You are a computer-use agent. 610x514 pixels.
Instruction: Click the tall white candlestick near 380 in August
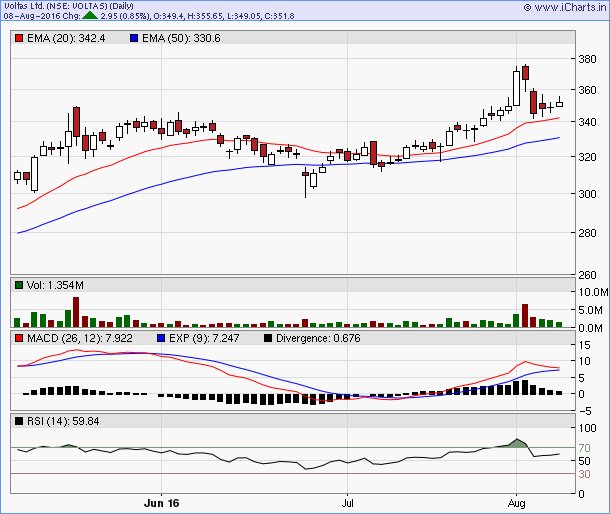pos(516,88)
